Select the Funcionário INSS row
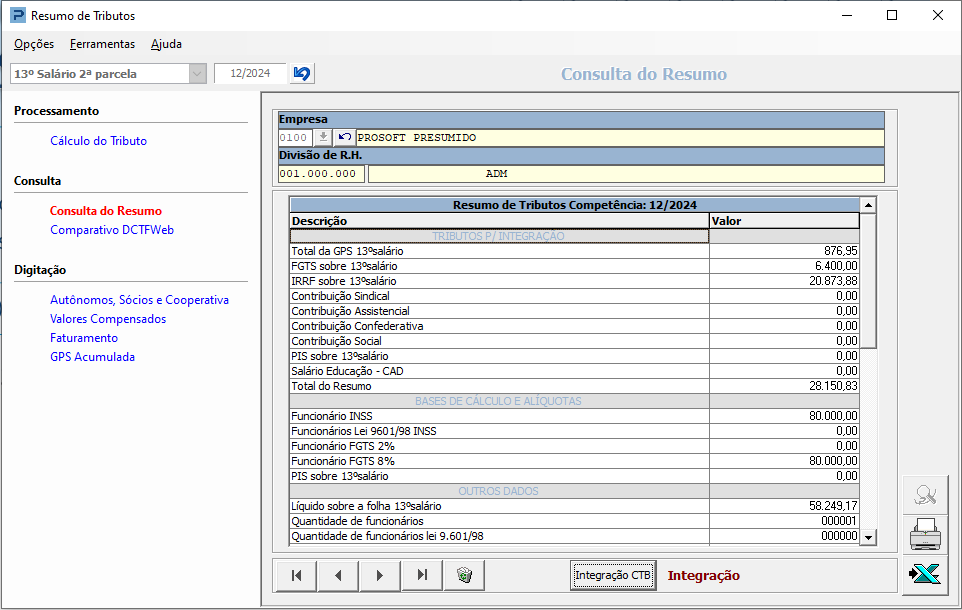The height and width of the screenshot is (610, 962). click(574, 416)
